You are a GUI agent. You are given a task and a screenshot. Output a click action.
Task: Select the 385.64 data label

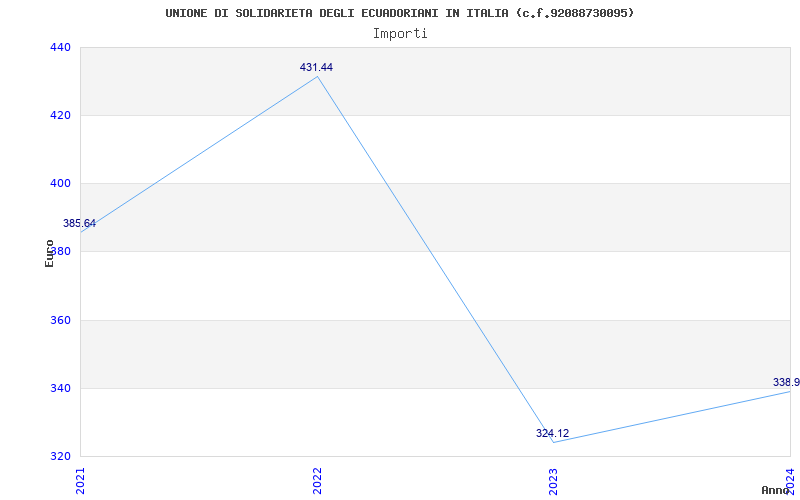coord(79,223)
